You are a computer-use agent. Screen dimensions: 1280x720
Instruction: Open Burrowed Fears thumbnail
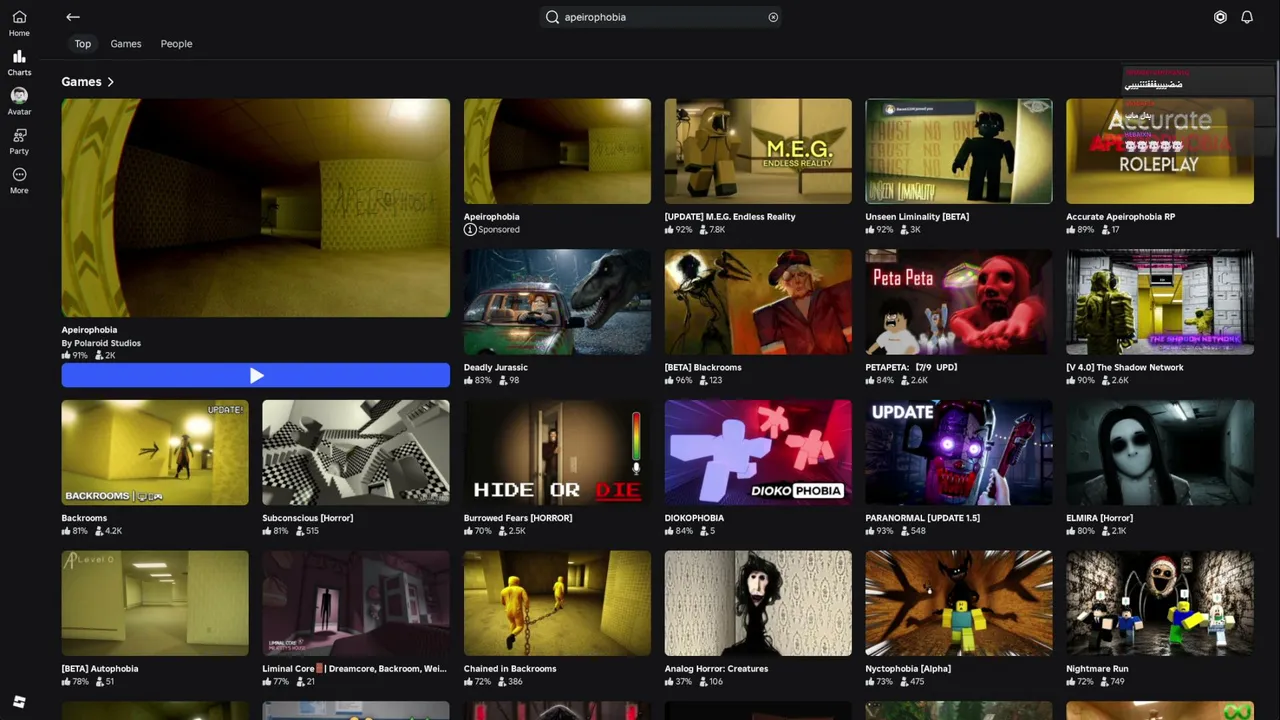pyautogui.click(x=557, y=453)
